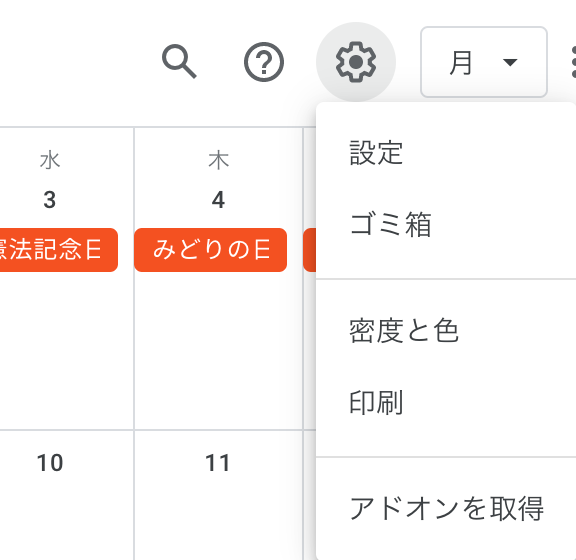576x560 pixels.
Task: Open ゴミ箱 from the menu
Action: point(446,224)
